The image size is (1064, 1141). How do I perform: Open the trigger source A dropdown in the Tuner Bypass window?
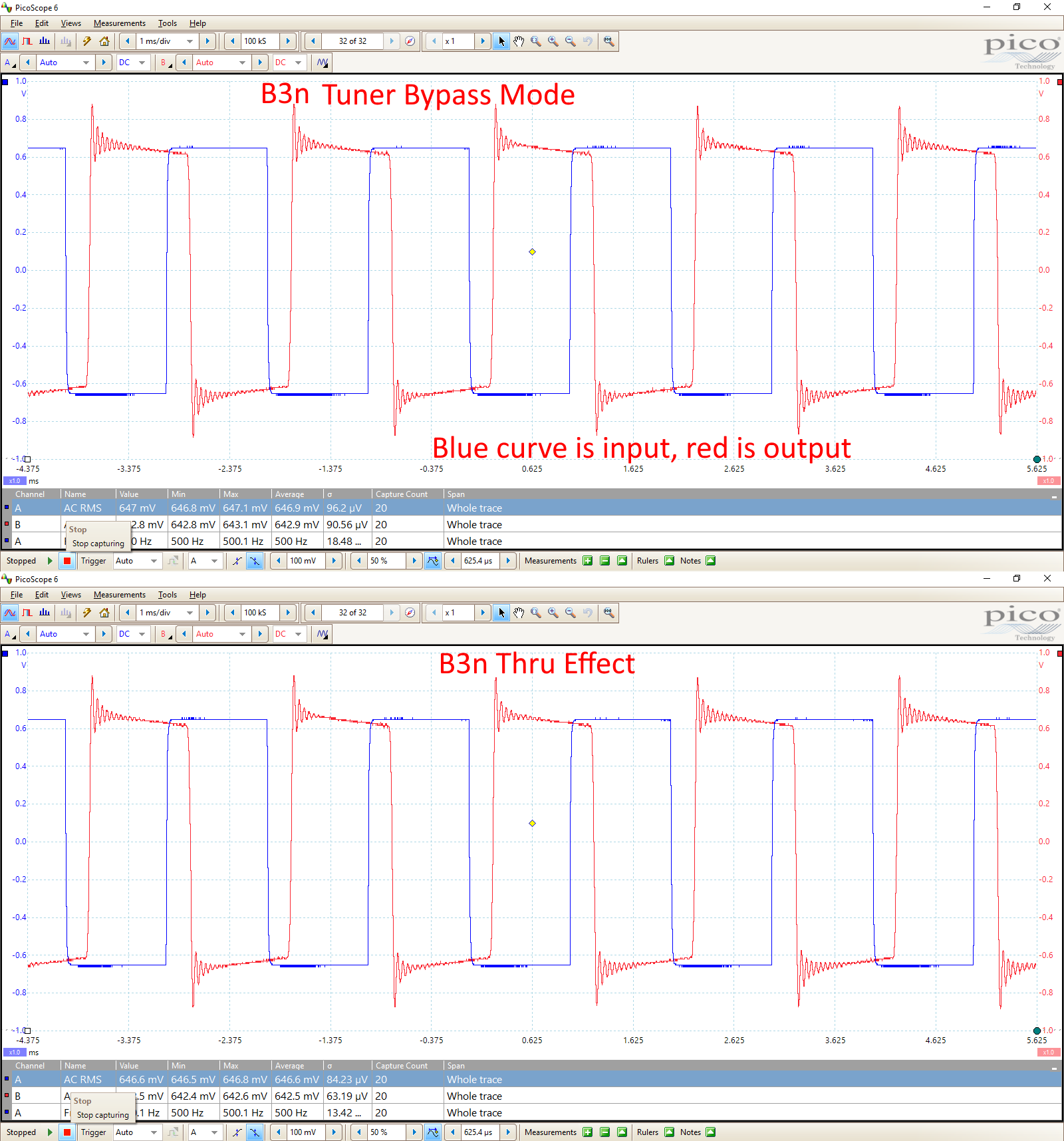pos(204,561)
